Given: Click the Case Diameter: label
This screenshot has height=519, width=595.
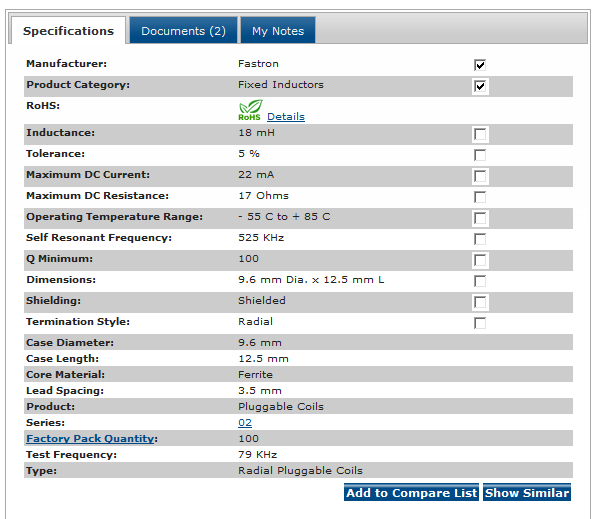Looking at the screenshot, I should [70, 343].
